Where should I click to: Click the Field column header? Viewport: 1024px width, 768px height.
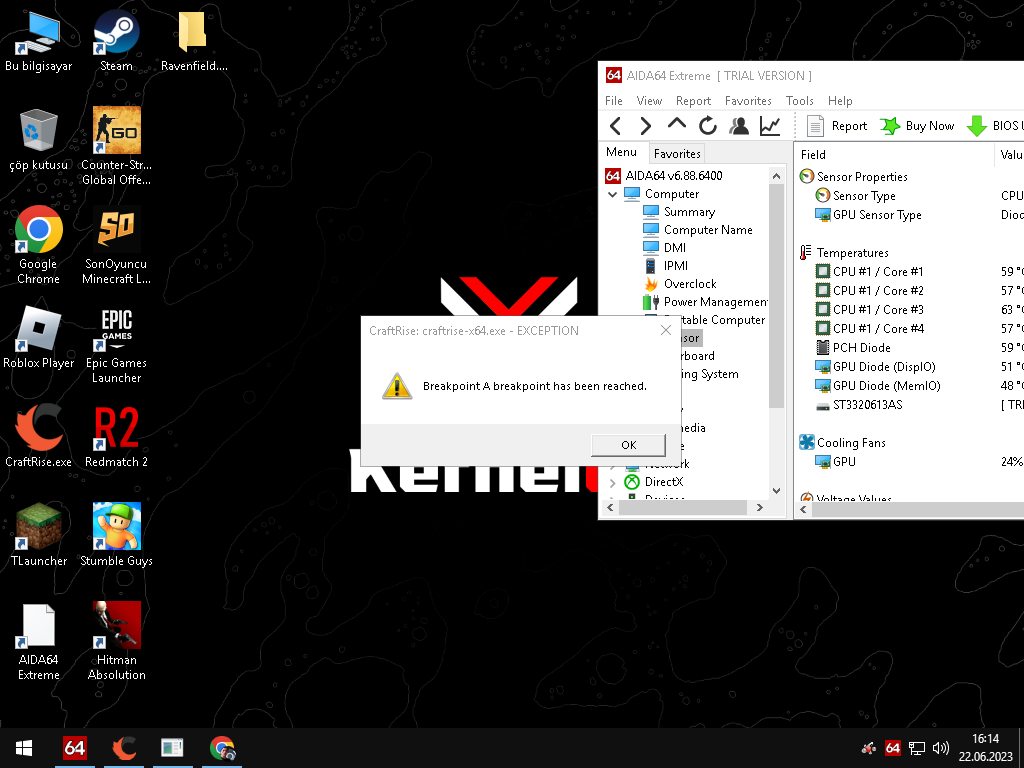(x=894, y=155)
